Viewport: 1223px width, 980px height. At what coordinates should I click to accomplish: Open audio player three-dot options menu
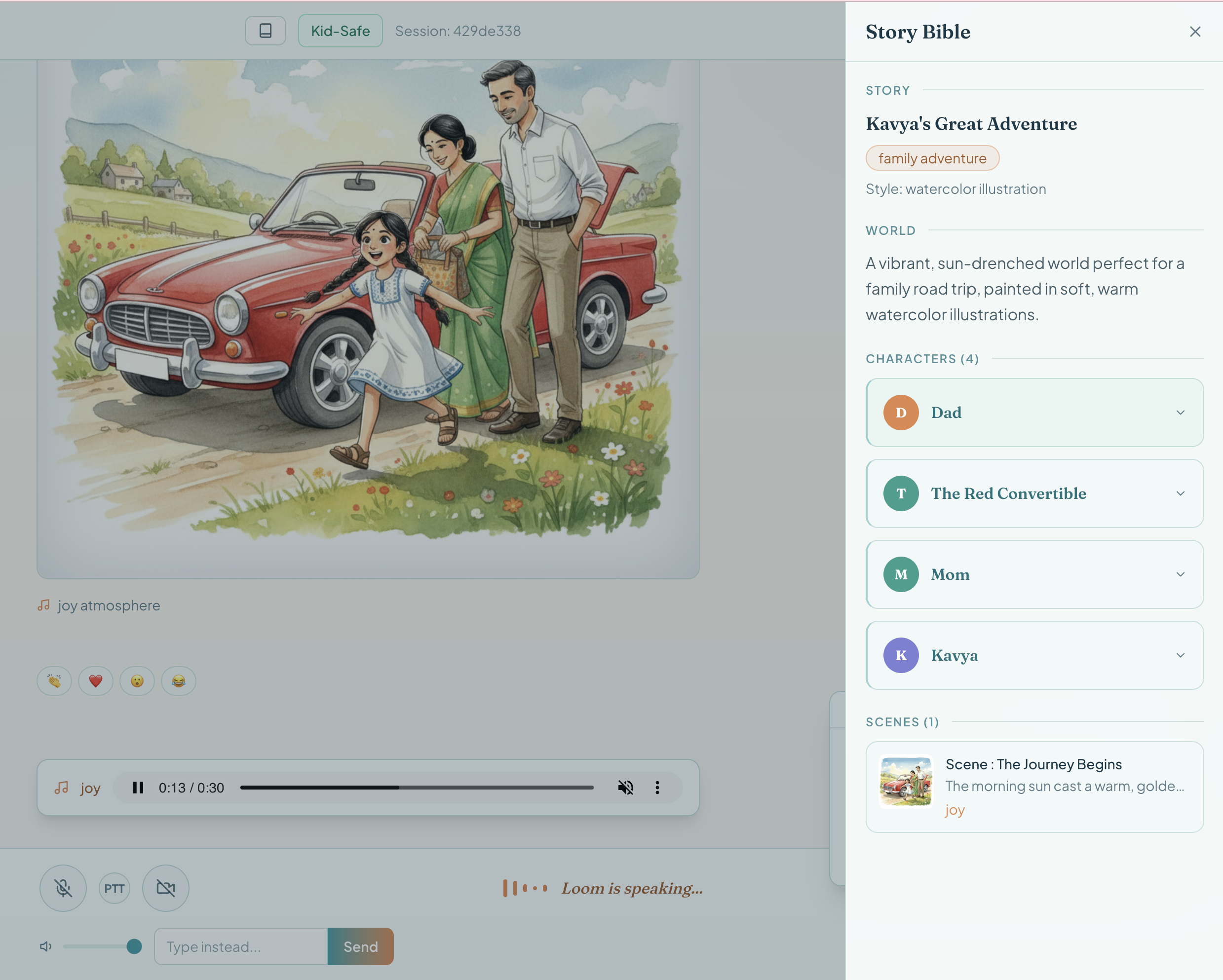tap(657, 787)
